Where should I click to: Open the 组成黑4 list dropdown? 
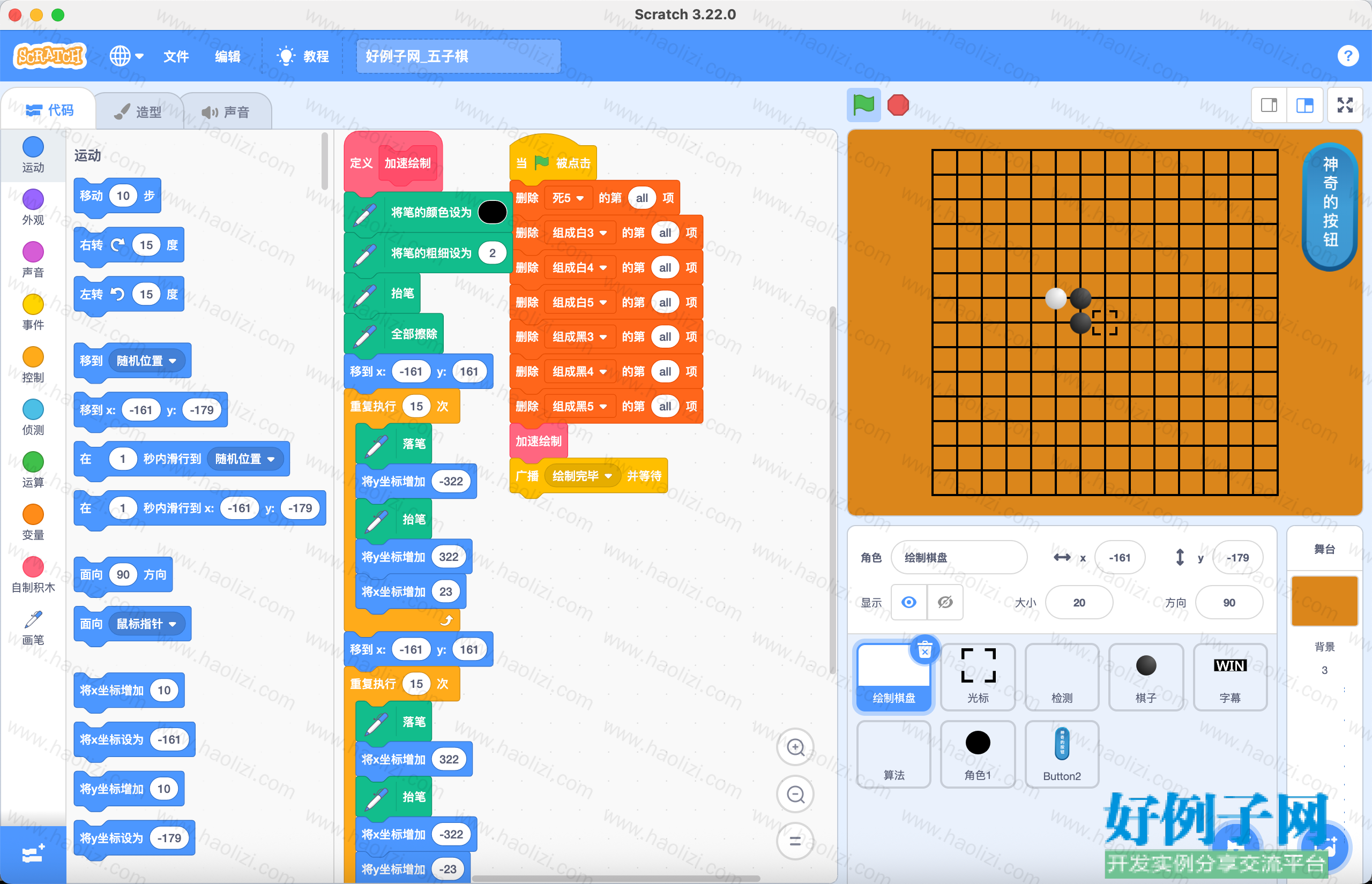point(579,372)
